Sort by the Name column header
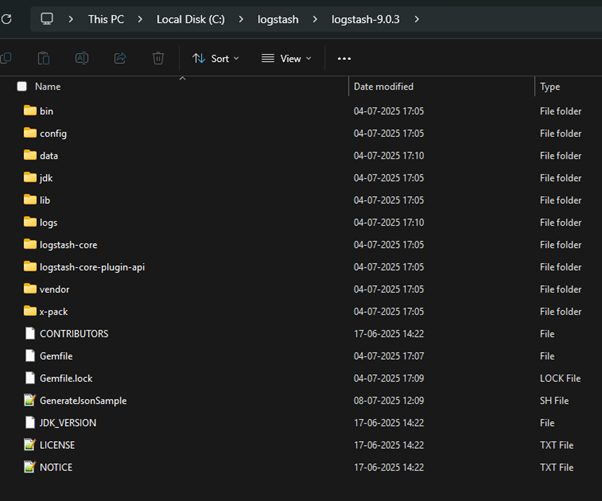 (x=48, y=87)
